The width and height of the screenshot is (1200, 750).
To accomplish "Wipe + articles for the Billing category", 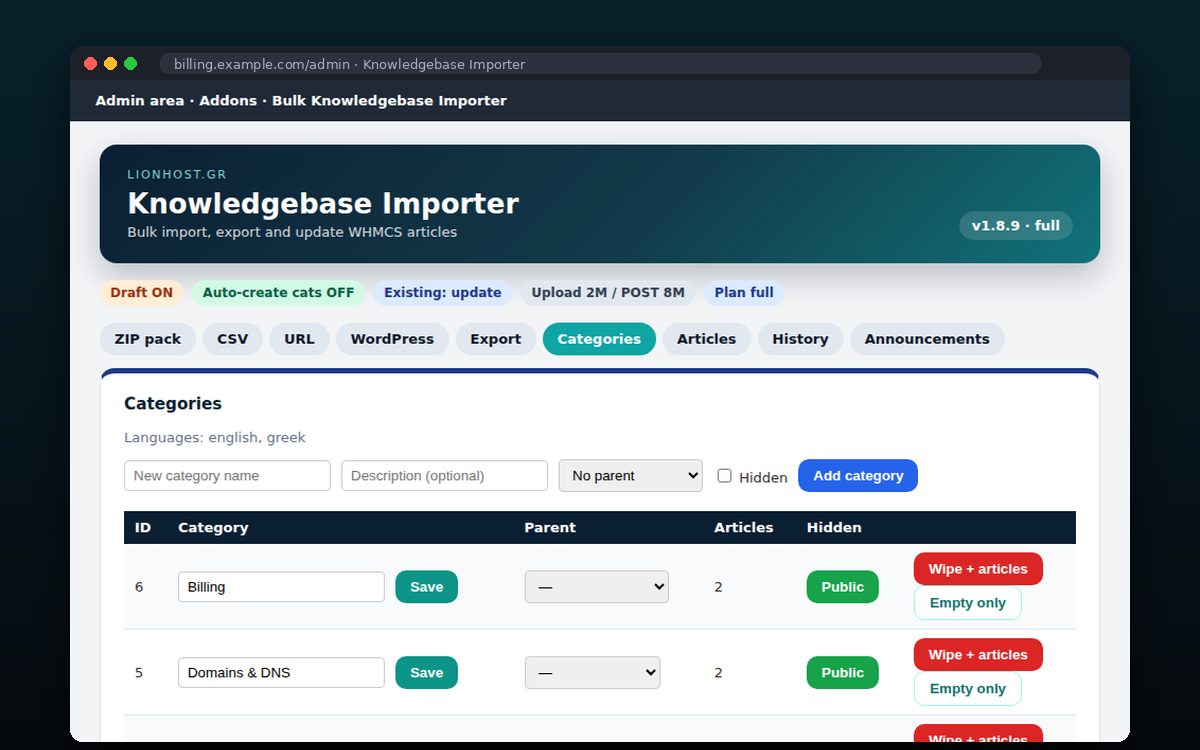I will pyautogui.click(x=978, y=569).
